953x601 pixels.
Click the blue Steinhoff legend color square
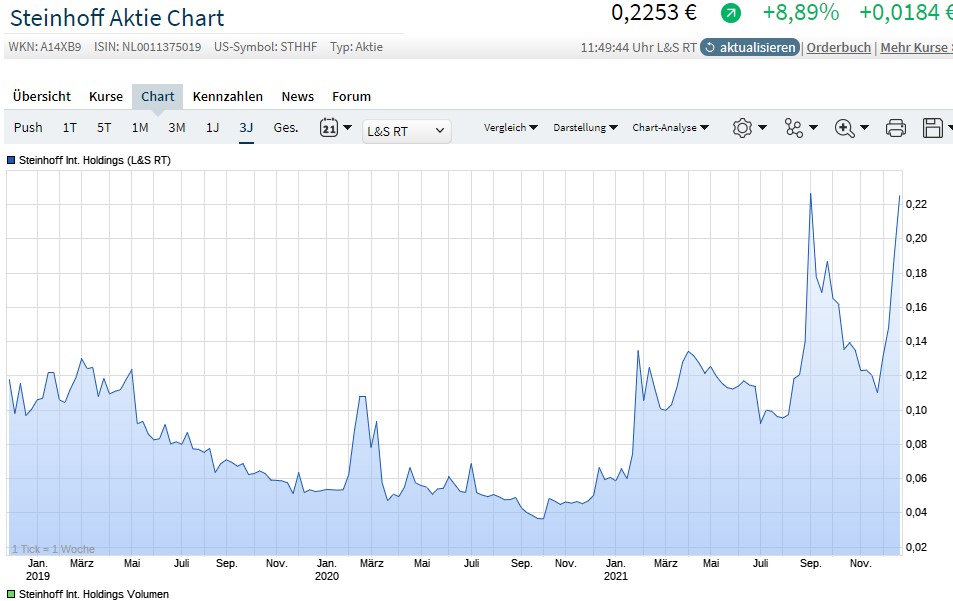pyautogui.click(x=10, y=159)
